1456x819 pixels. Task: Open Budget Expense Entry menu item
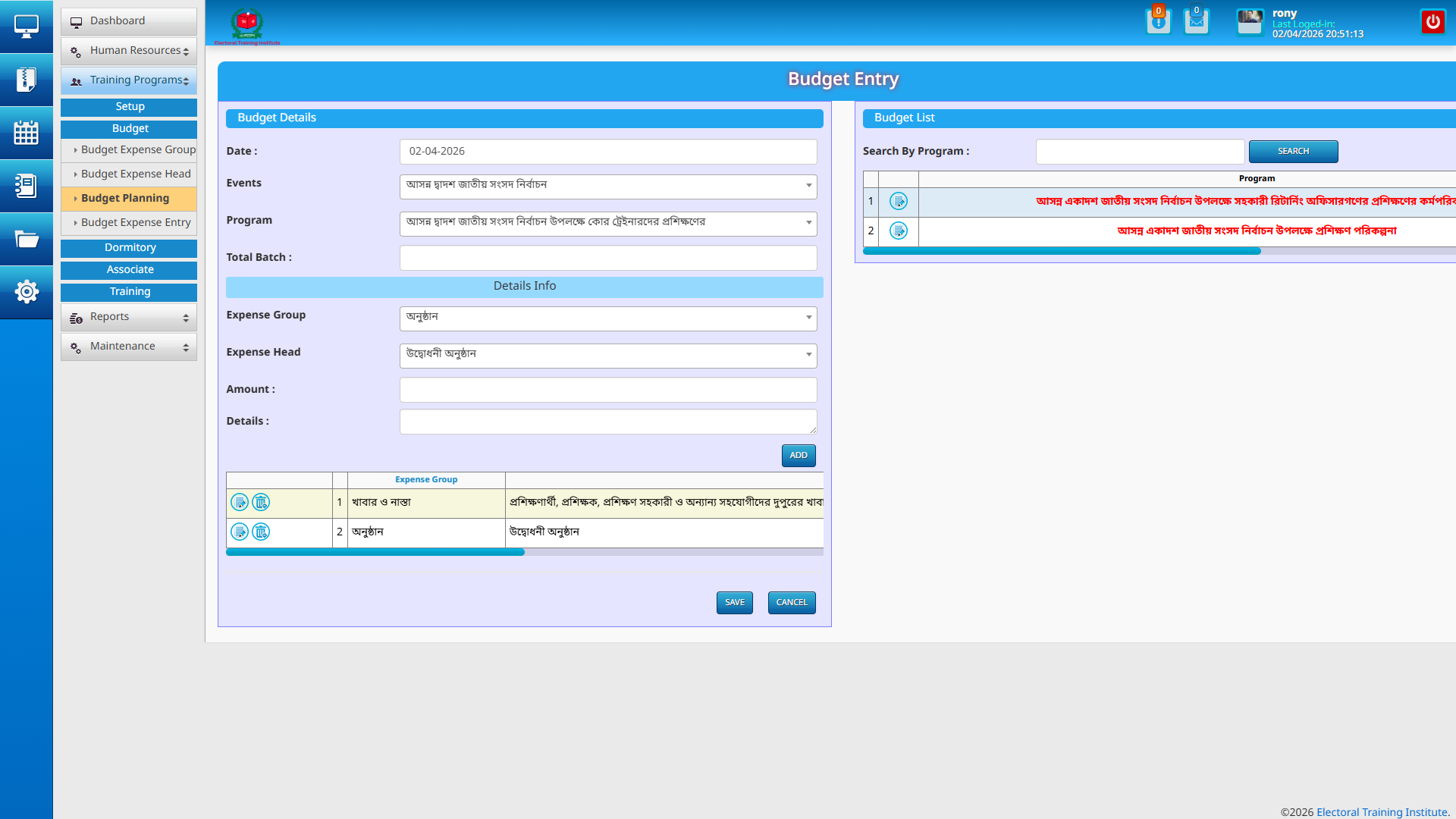click(x=136, y=222)
